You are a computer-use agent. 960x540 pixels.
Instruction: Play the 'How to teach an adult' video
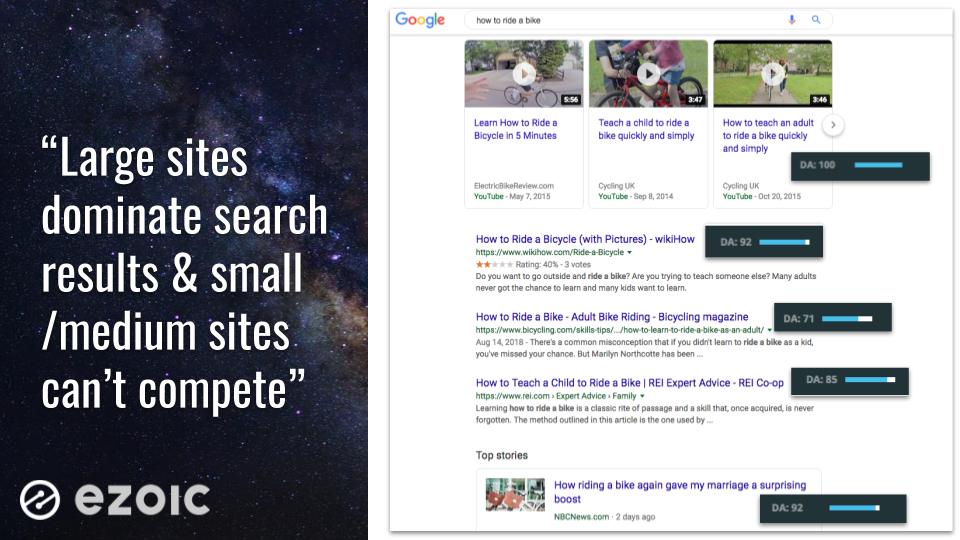[x=773, y=74]
